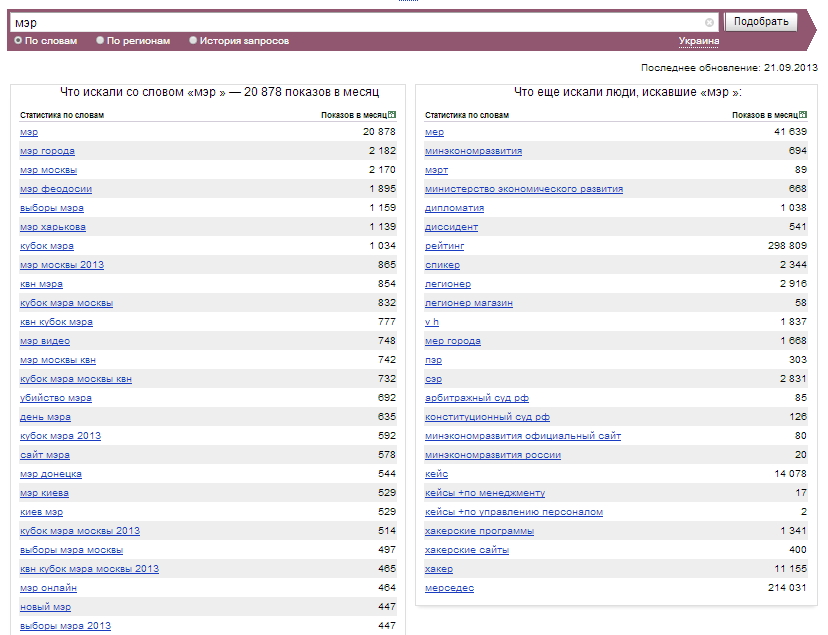Viewport: 828px width, 635px height.
Task: Select the 'История запросов' radio option
Action: (193, 40)
